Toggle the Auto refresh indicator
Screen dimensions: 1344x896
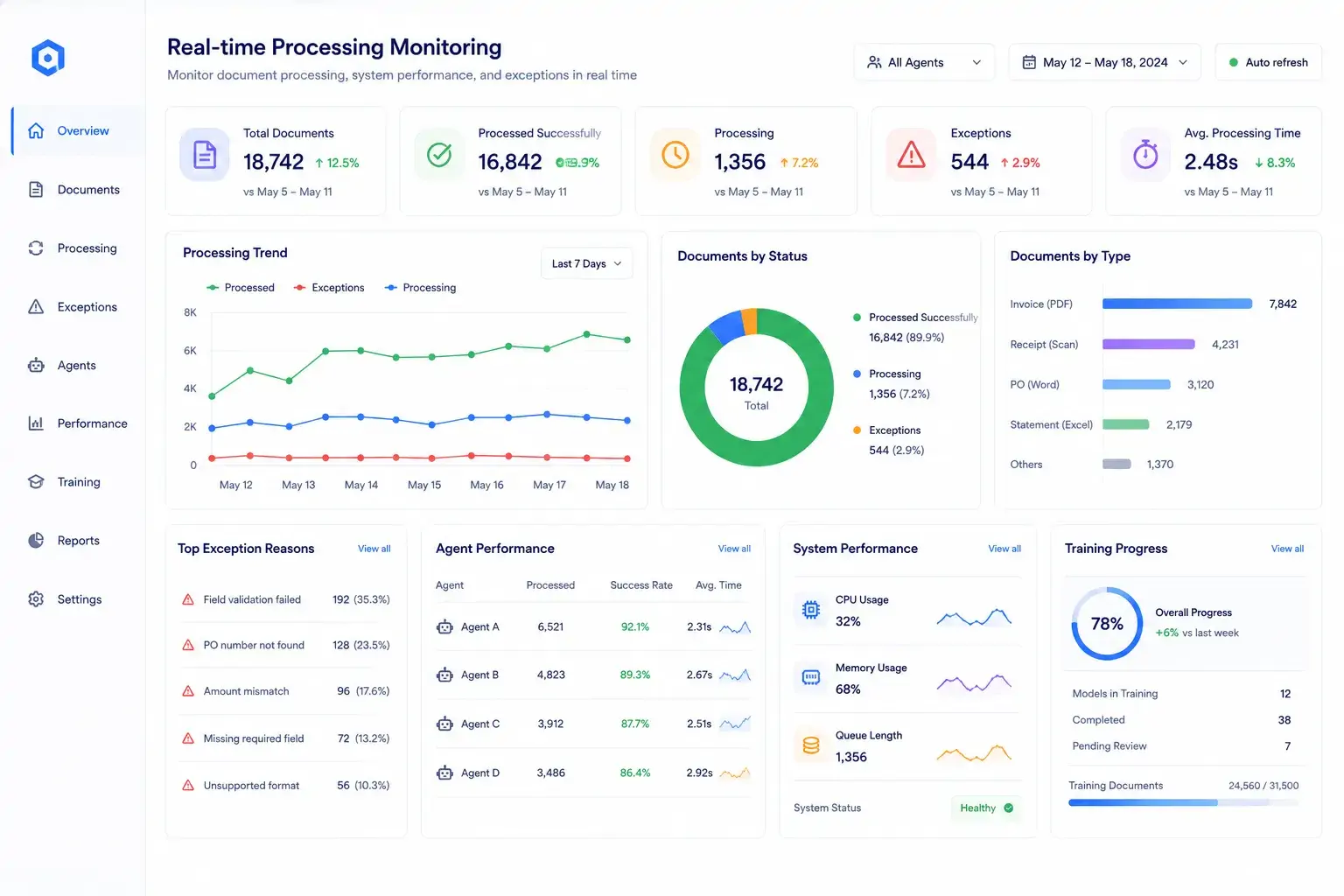click(x=1268, y=62)
